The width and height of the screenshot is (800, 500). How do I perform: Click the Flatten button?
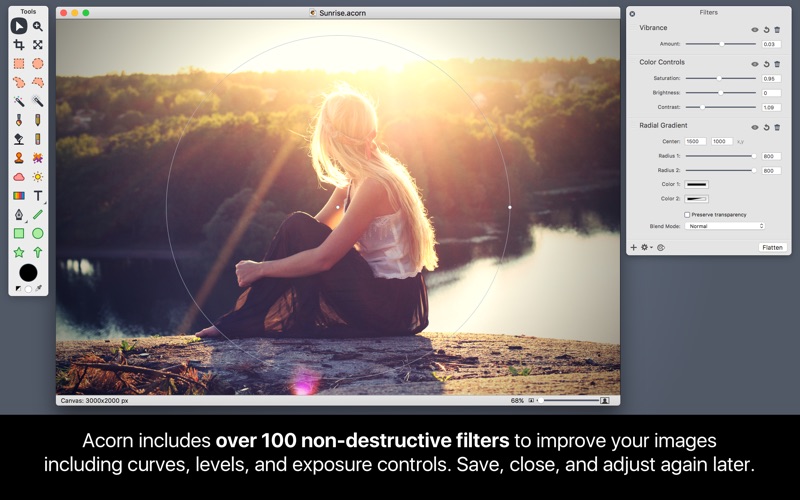click(x=772, y=247)
